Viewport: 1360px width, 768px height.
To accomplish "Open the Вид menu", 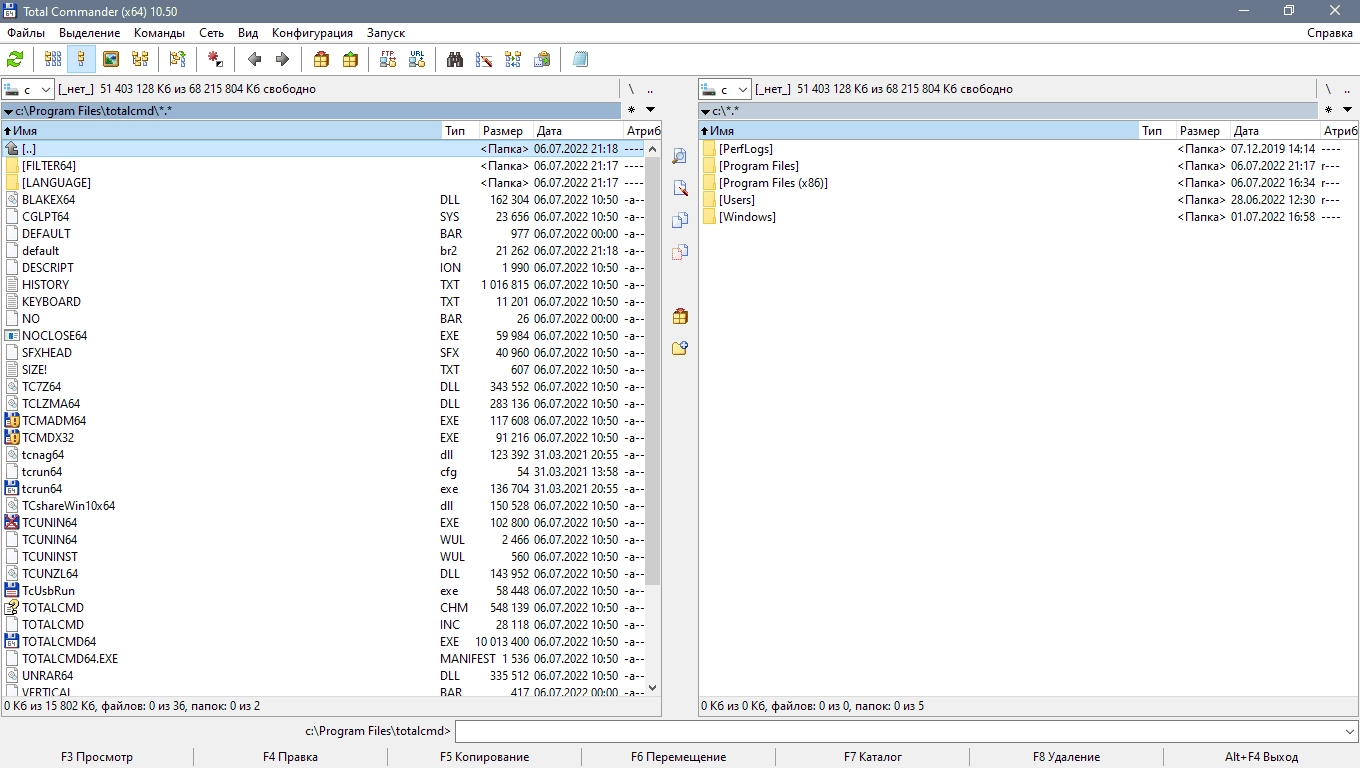I will pyautogui.click(x=248, y=33).
